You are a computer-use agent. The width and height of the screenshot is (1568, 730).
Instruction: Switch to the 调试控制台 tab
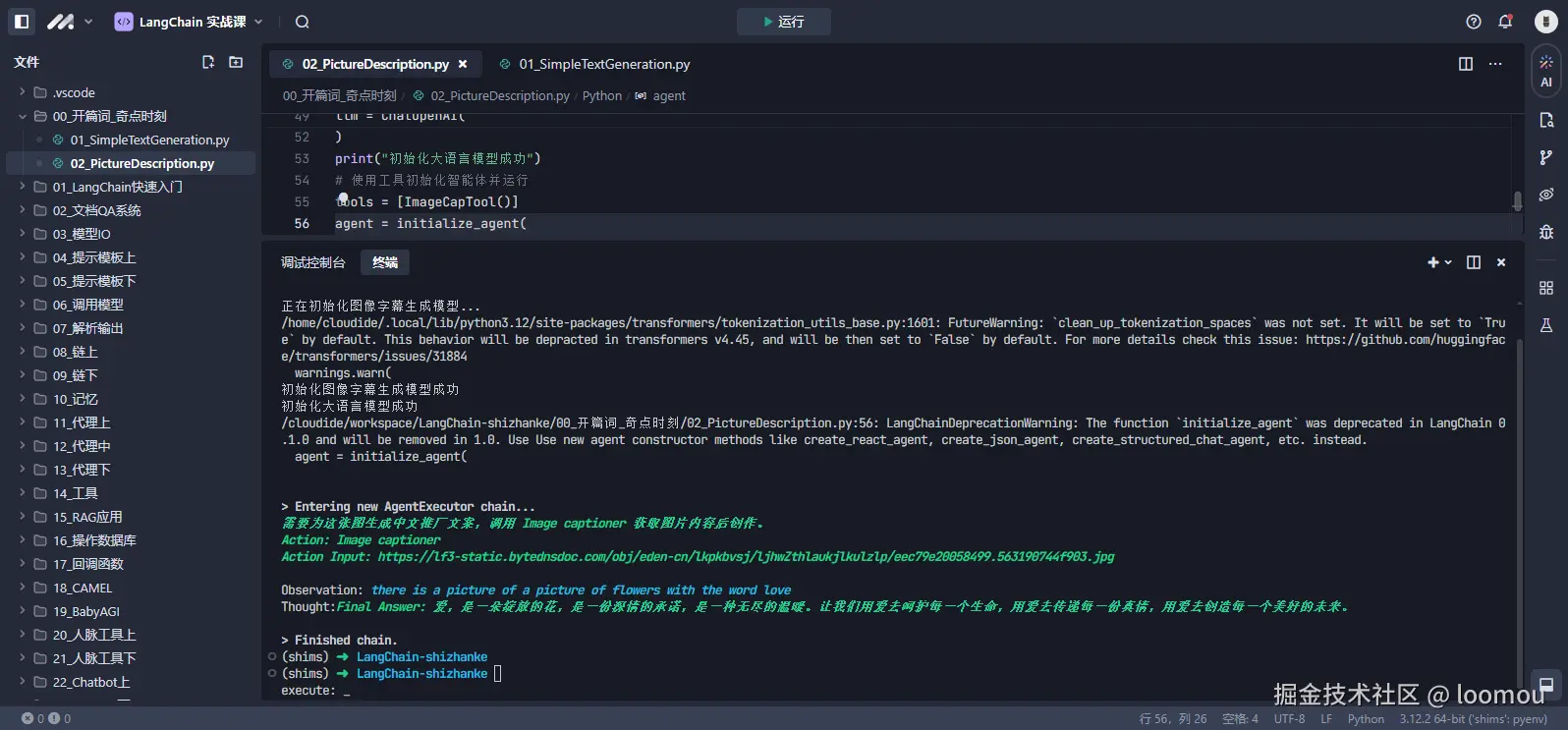tap(313, 262)
